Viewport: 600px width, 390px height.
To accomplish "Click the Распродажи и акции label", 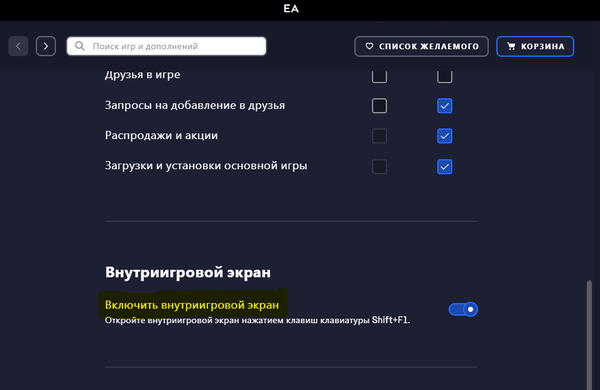I will tap(161, 135).
